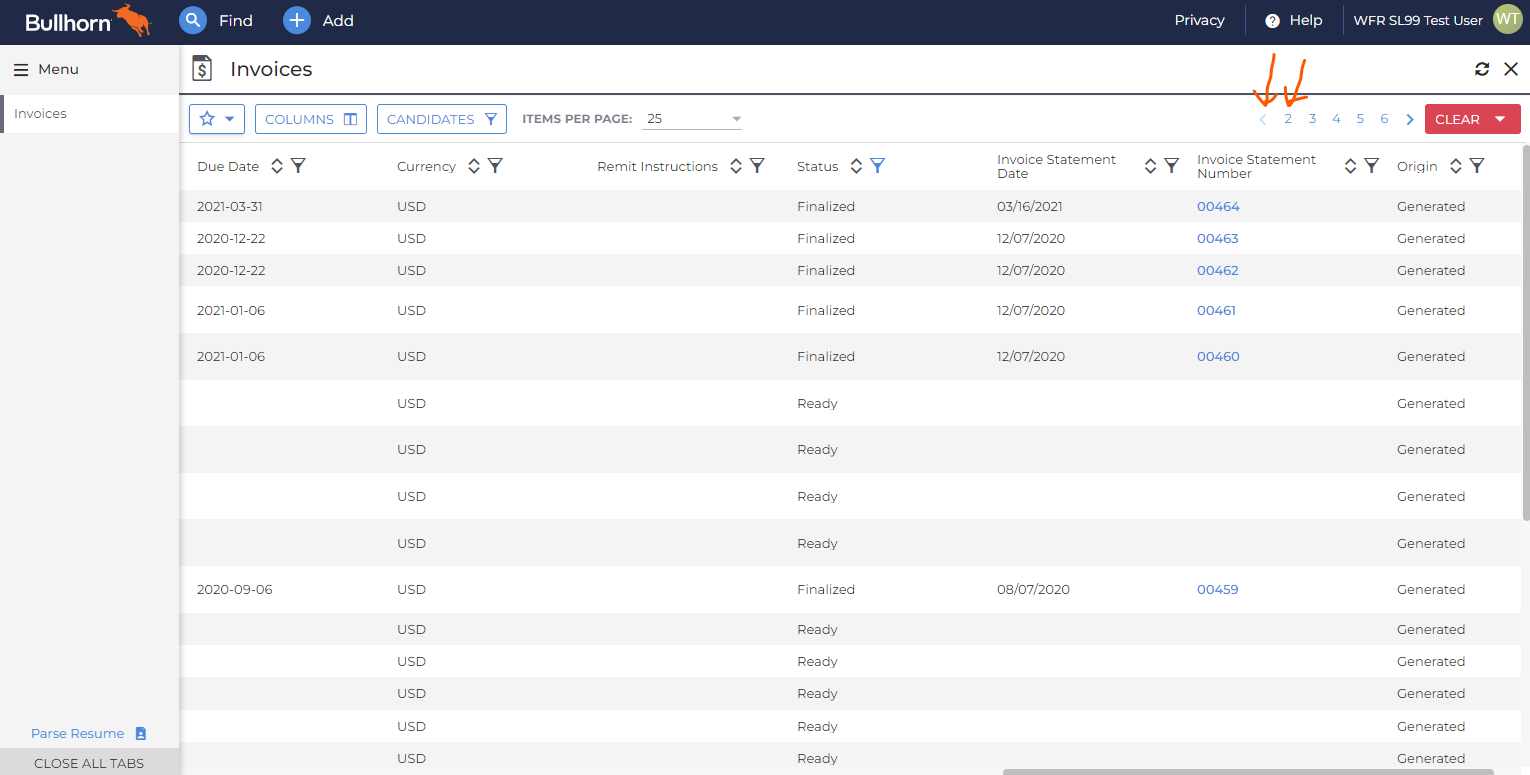Click the Add plus icon
This screenshot has height=775, width=1530.
pos(296,20)
